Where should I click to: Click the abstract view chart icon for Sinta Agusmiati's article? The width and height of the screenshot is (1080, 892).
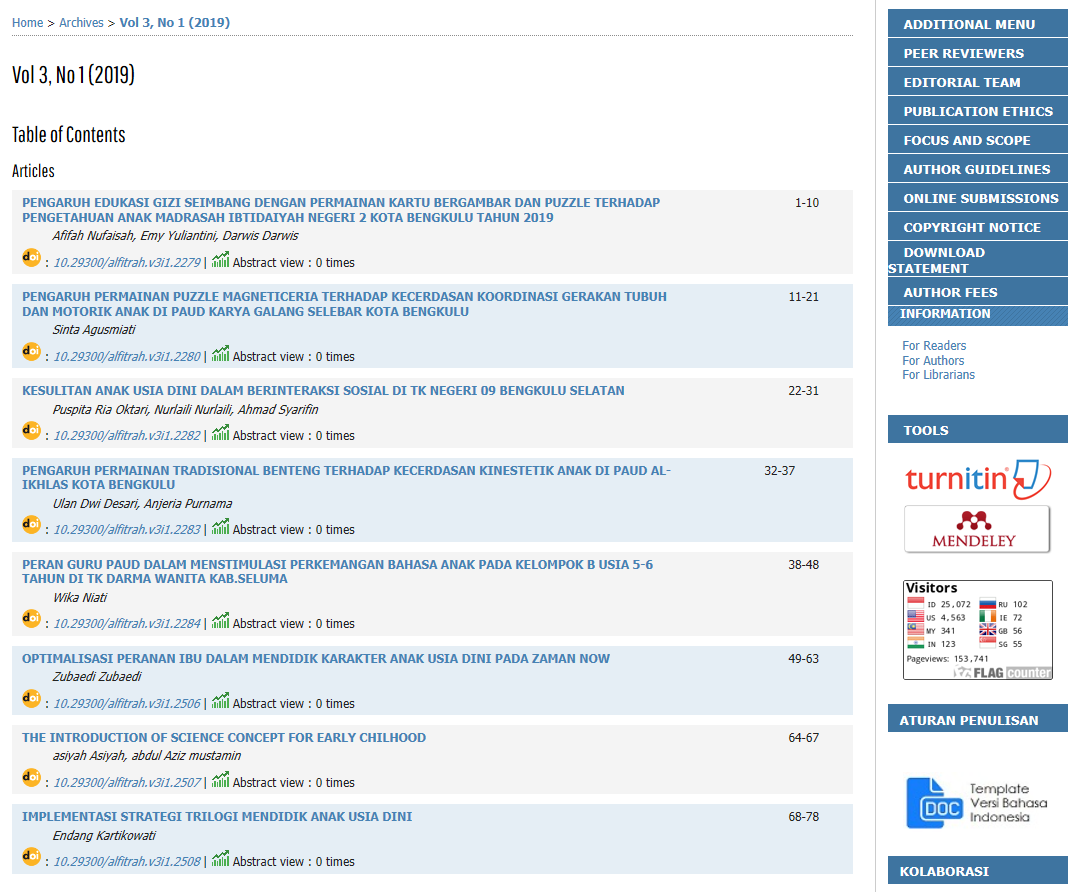220,354
